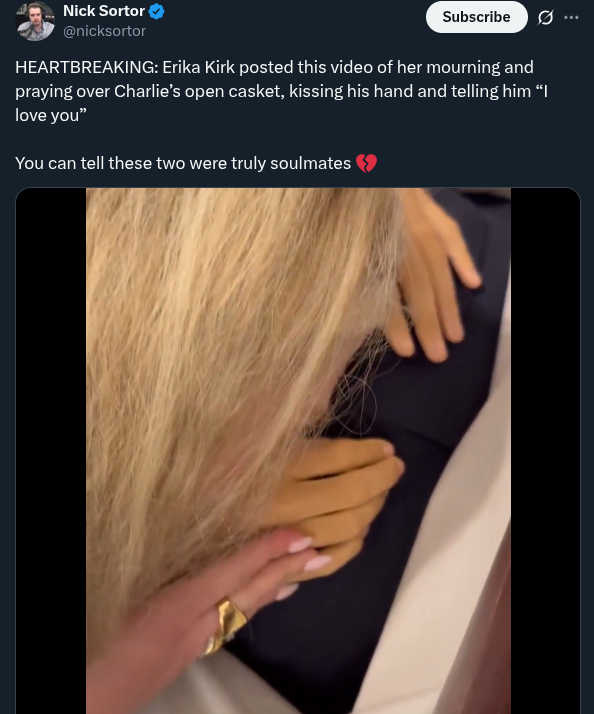This screenshot has width=594, height=714.
Task: Click the word HEARTBREAKING in the post
Action: tap(87, 67)
